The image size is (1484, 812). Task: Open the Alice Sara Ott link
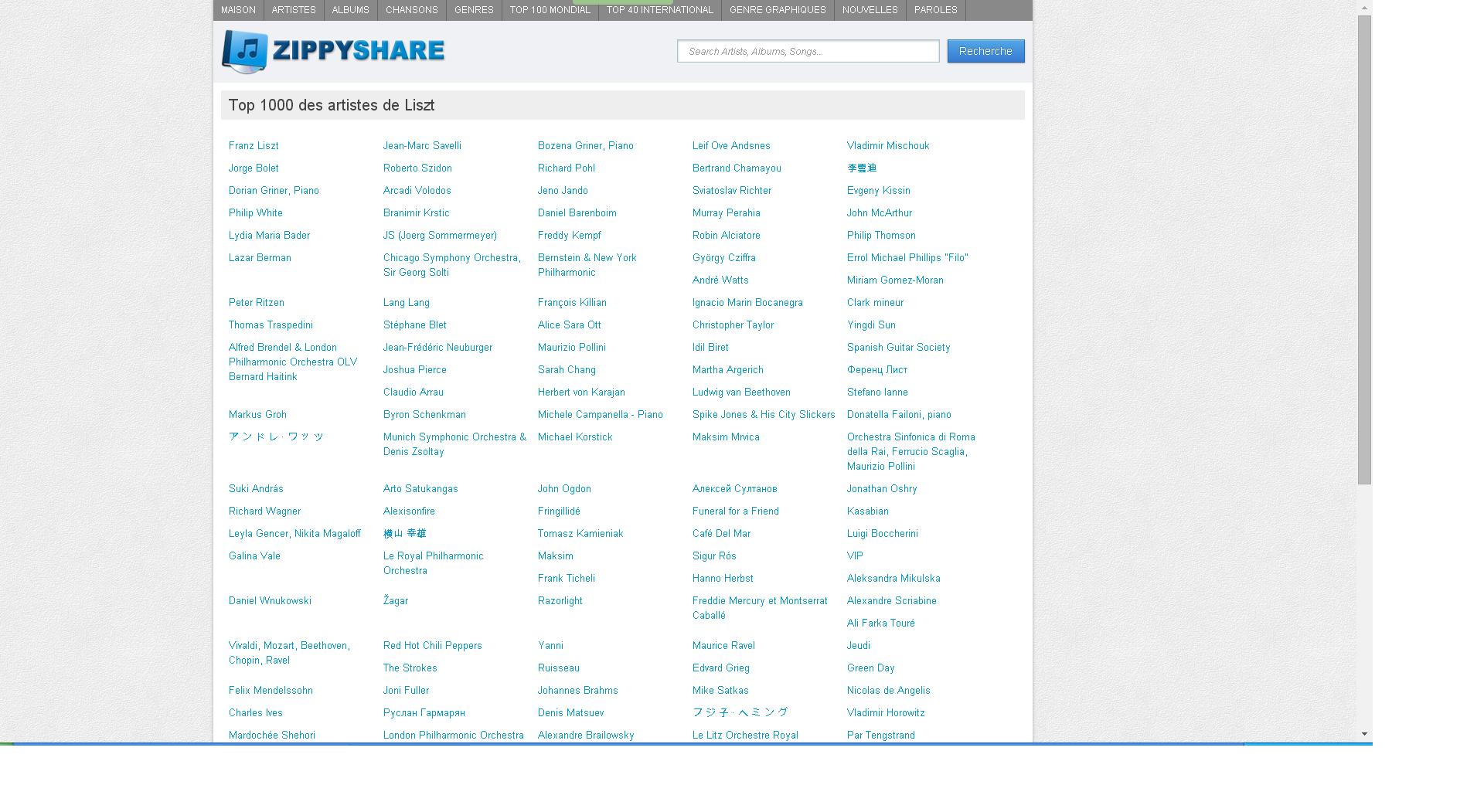[x=570, y=325]
